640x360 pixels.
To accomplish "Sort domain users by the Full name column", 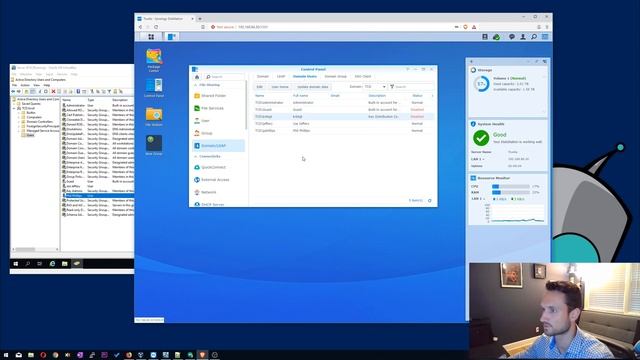I will [300, 96].
